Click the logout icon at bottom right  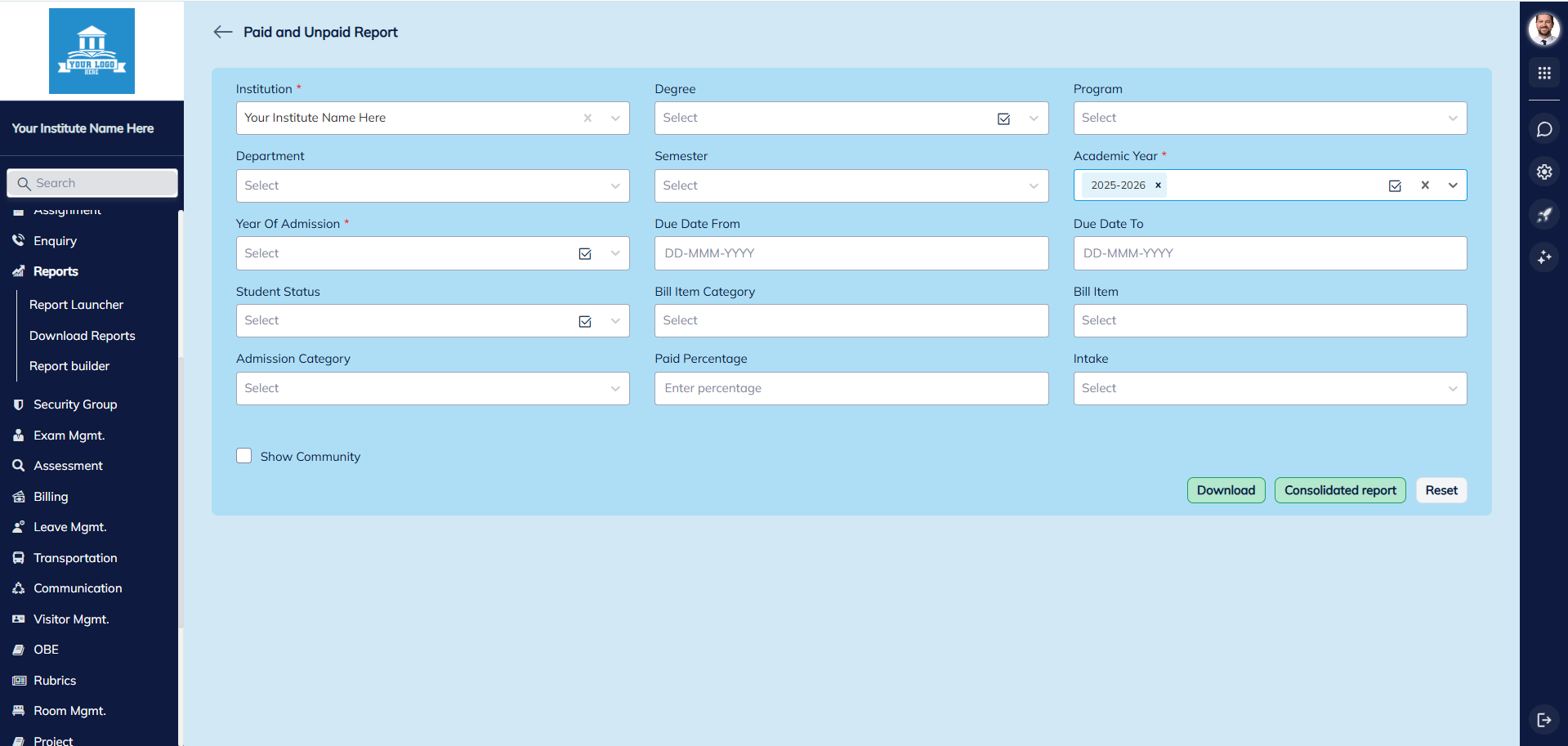1543,720
